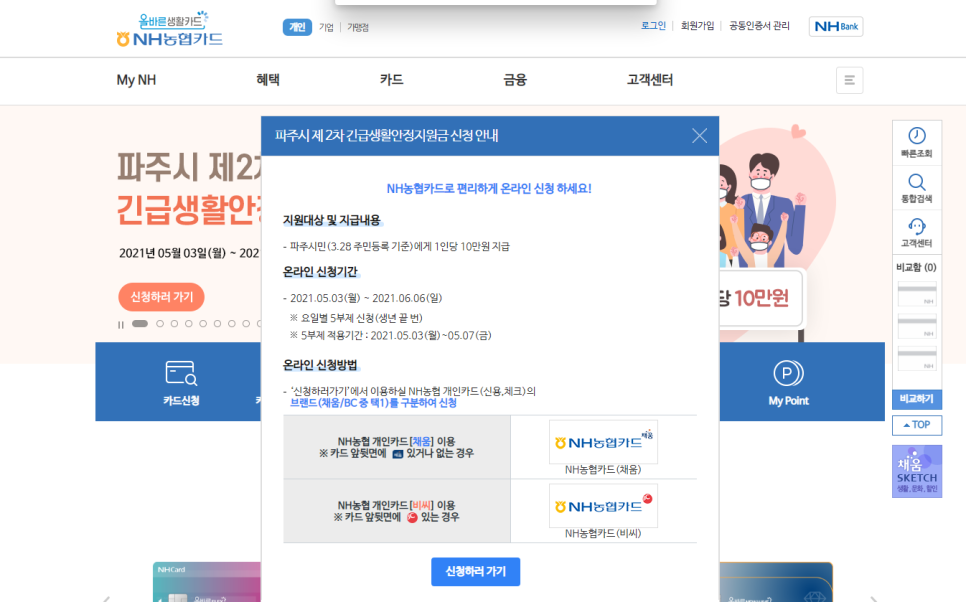Click the NH농협 개인카드[채움] 이용 cell
The height and width of the screenshot is (602, 966).
click(397, 447)
